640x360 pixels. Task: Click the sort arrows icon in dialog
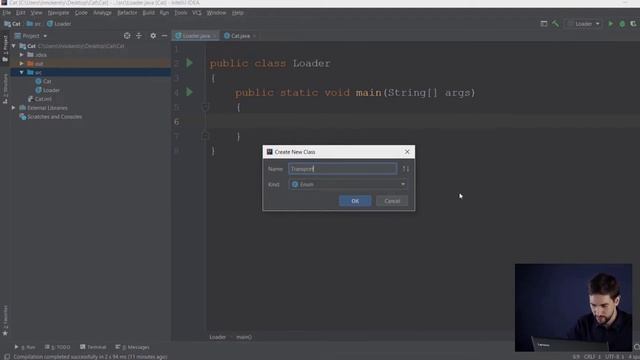406,169
